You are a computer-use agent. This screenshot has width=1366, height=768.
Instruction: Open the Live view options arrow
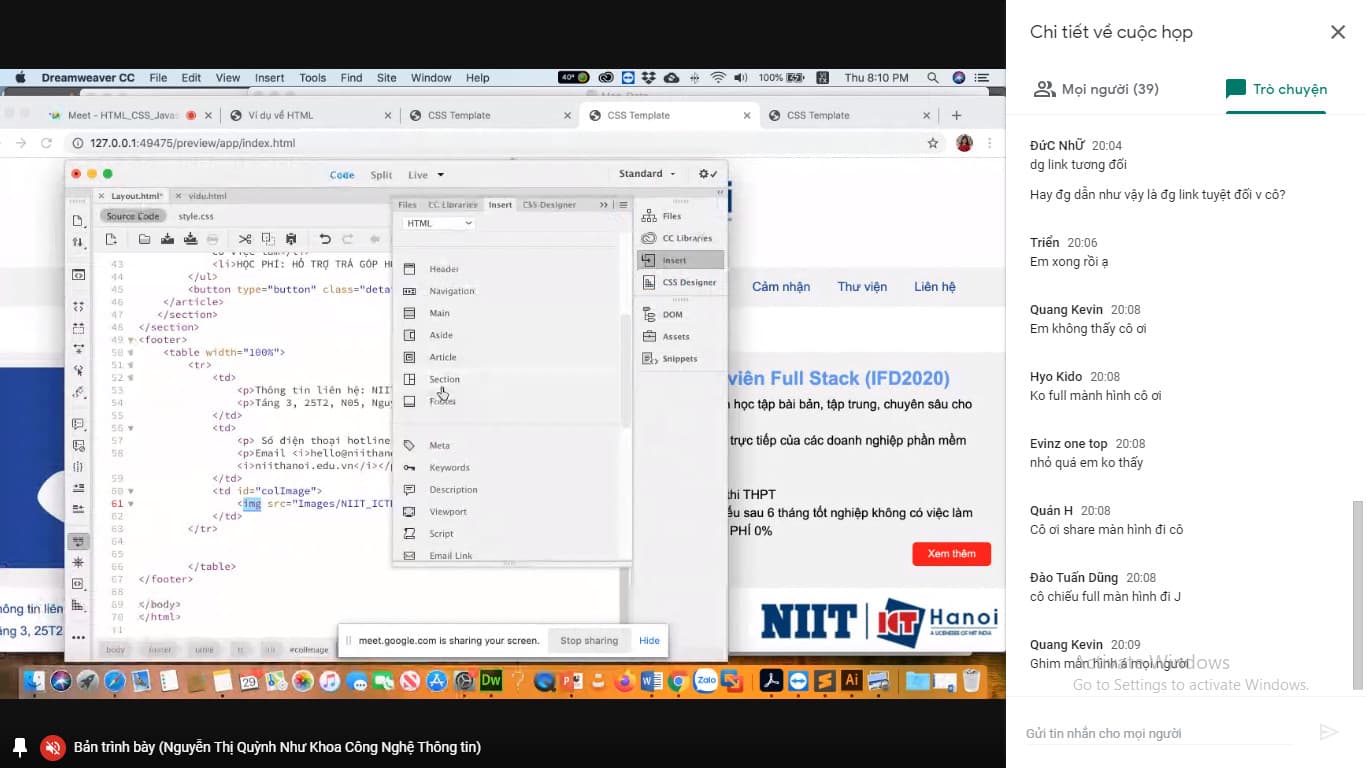tap(441, 175)
